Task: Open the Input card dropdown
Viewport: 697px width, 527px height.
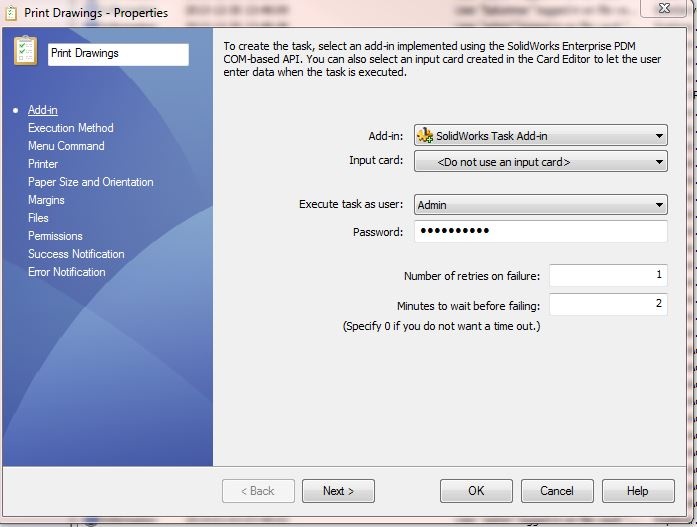Action: (541, 162)
